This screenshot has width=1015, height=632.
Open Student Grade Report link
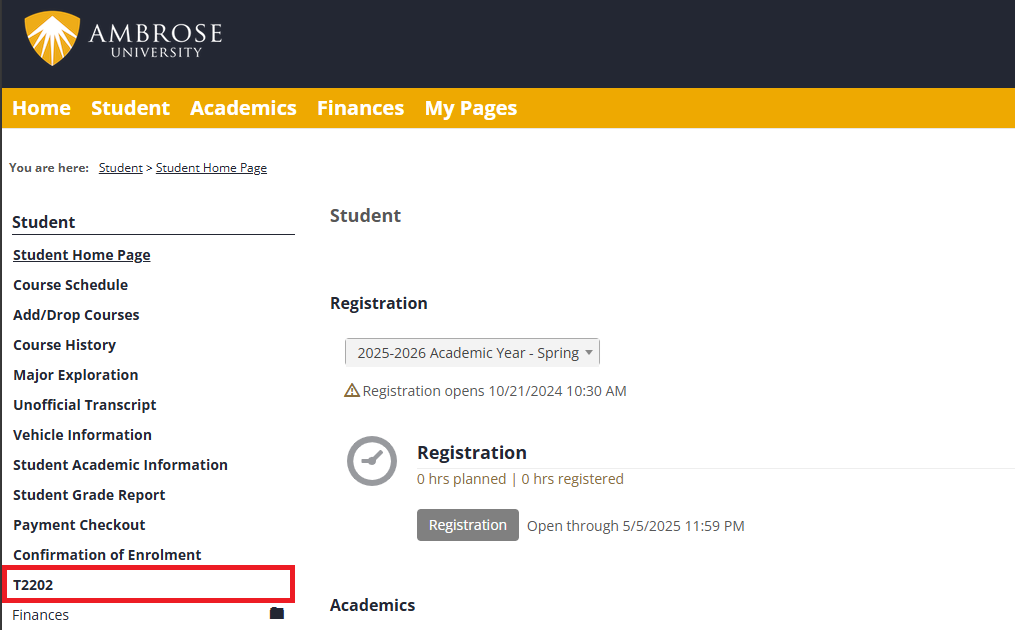point(89,495)
